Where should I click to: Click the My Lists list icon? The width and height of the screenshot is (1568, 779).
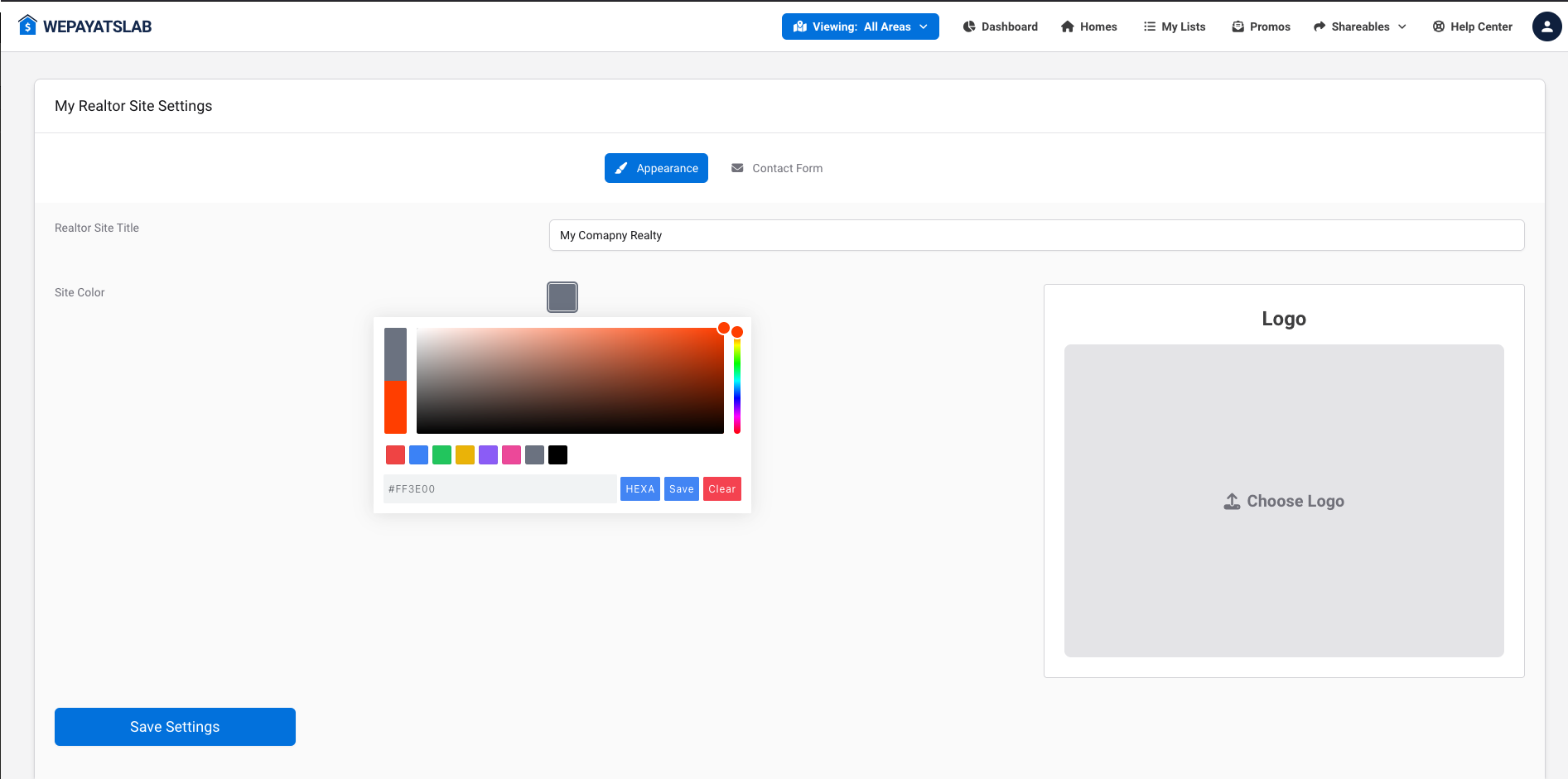point(1150,26)
